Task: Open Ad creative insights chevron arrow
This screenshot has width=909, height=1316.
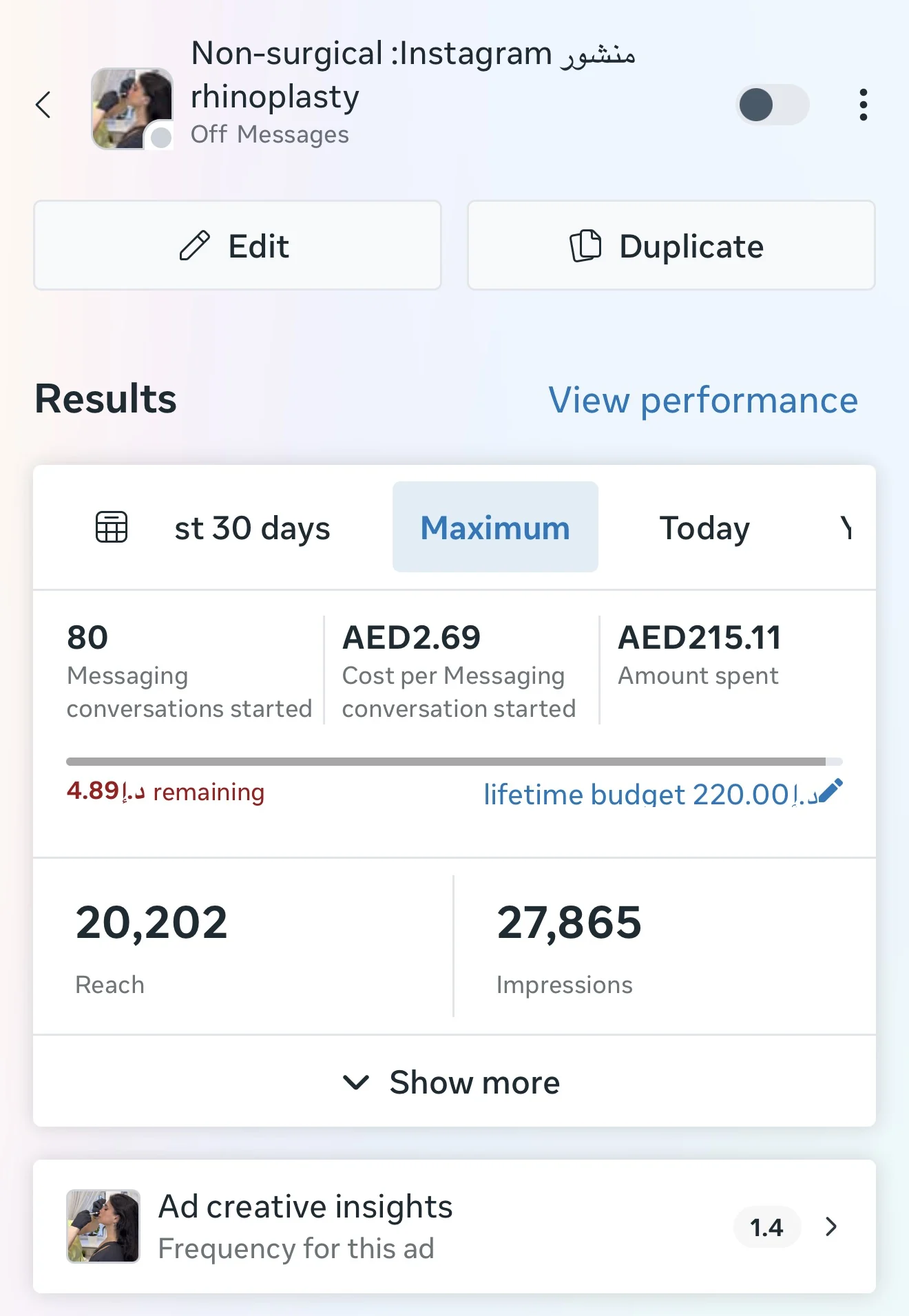Action: pos(831,1226)
